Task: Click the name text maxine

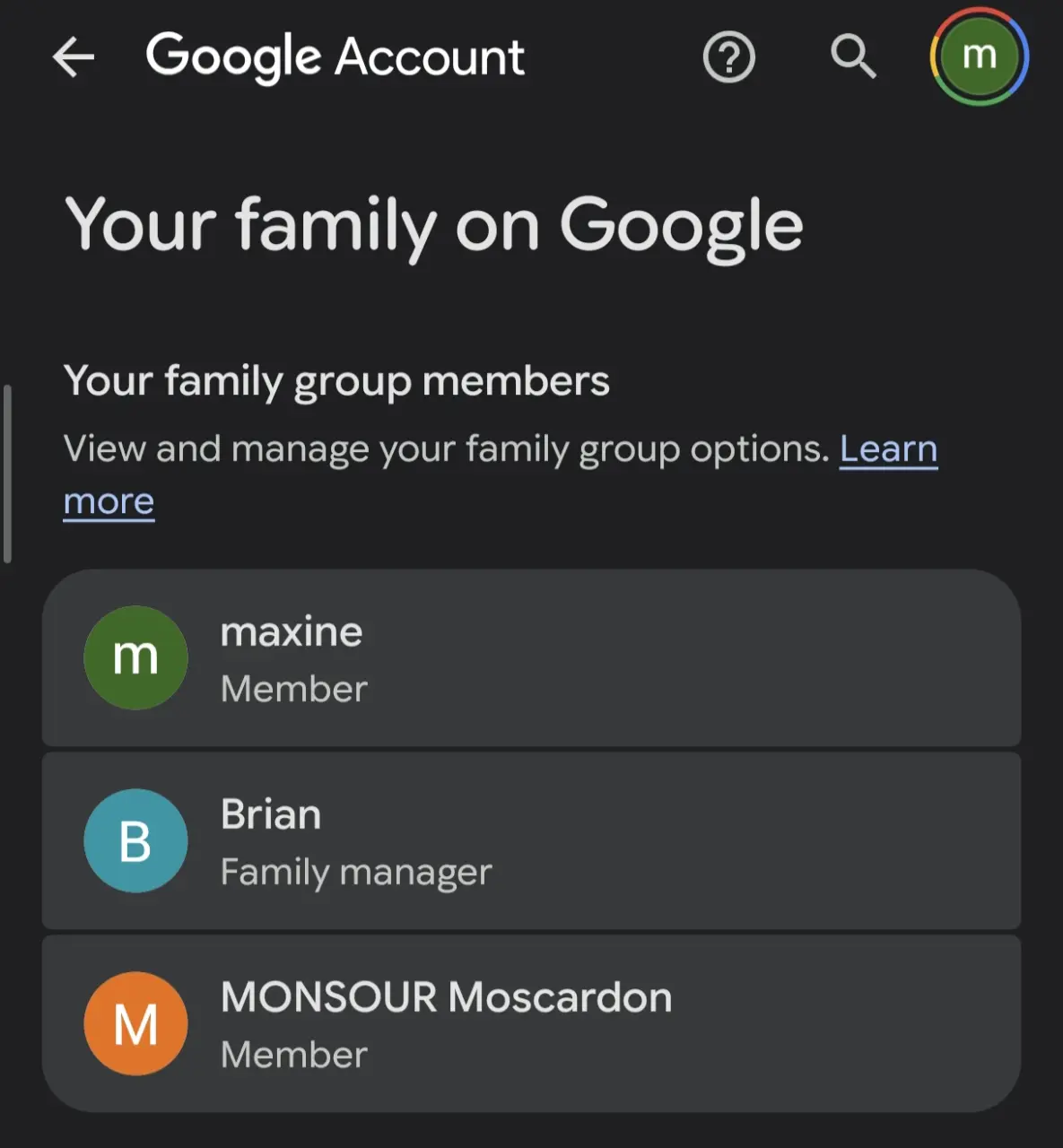Action: pos(292,631)
